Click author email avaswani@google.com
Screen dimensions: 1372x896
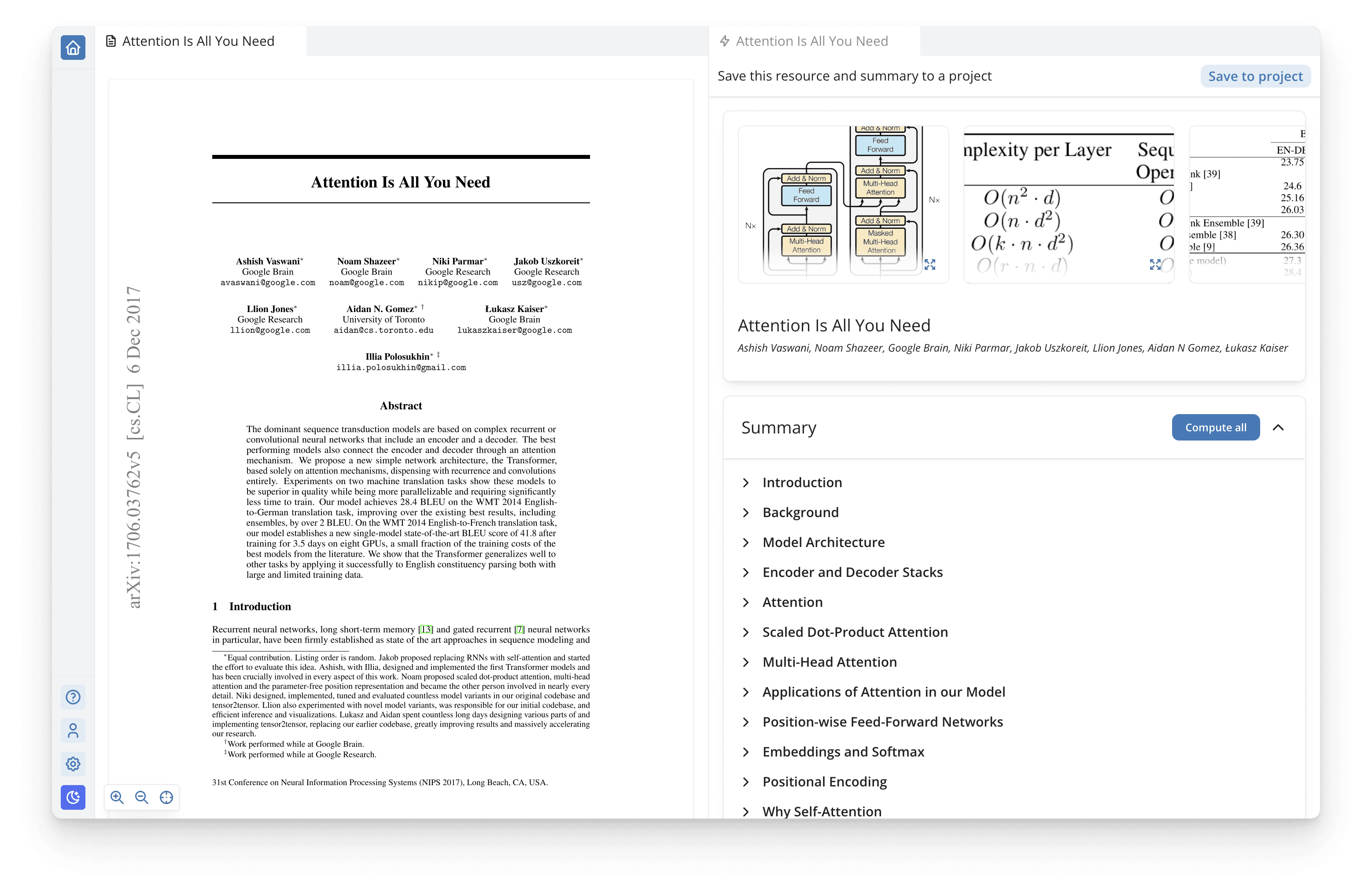pyautogui.click(x=267, y=283)
